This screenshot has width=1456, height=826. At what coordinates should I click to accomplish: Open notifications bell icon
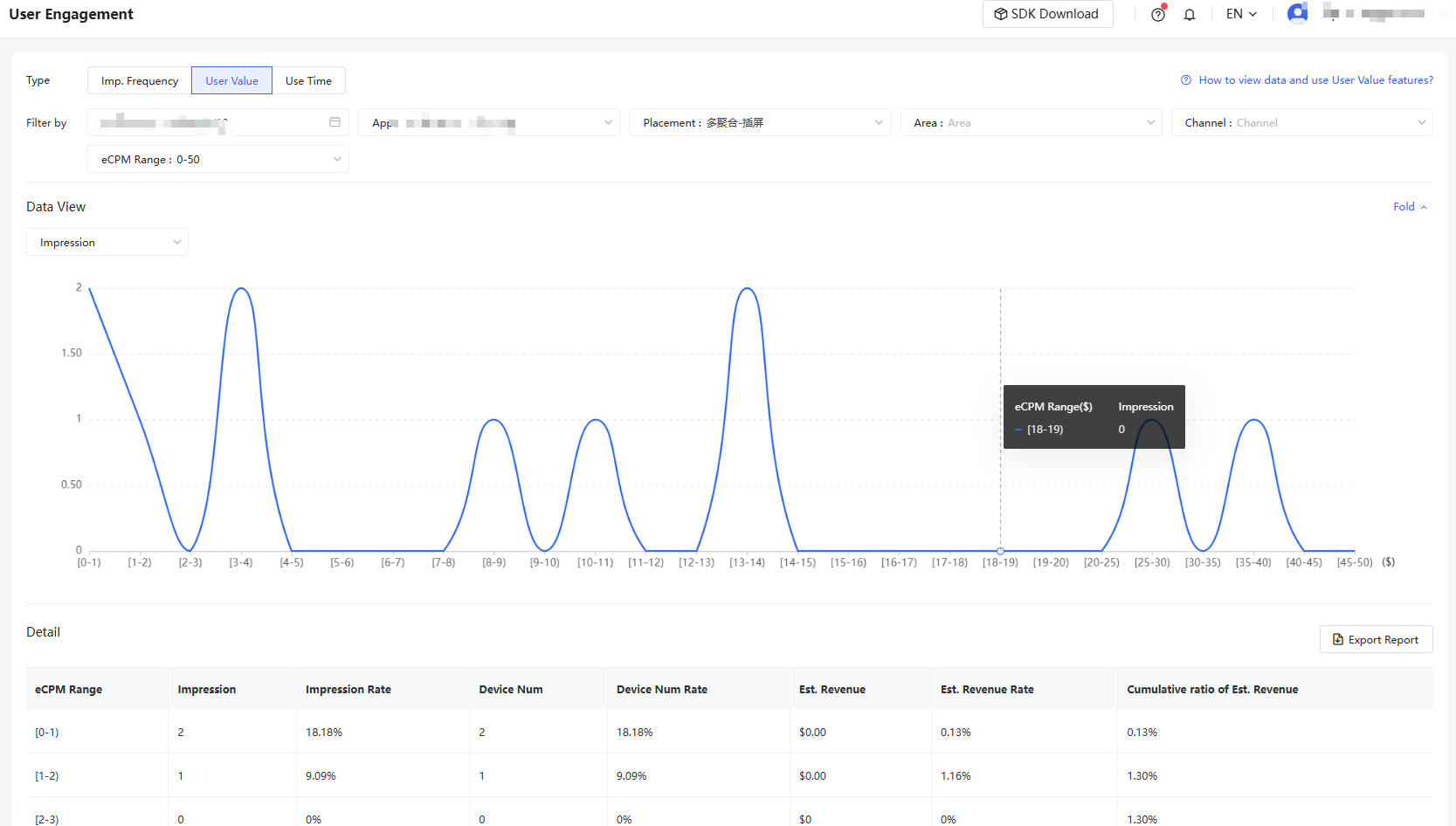coord(1190,15)
